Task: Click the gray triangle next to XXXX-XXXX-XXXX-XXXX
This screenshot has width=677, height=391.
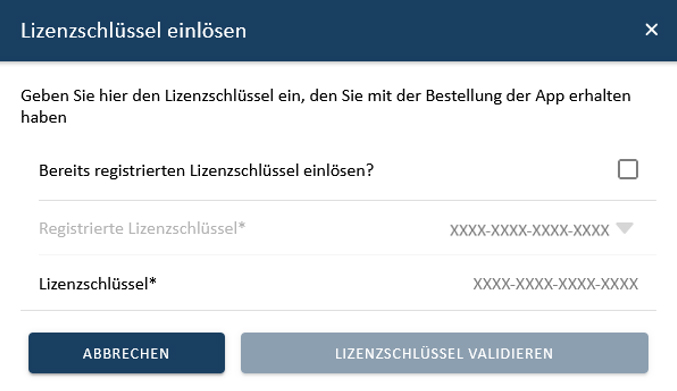Action: [624, 227]
